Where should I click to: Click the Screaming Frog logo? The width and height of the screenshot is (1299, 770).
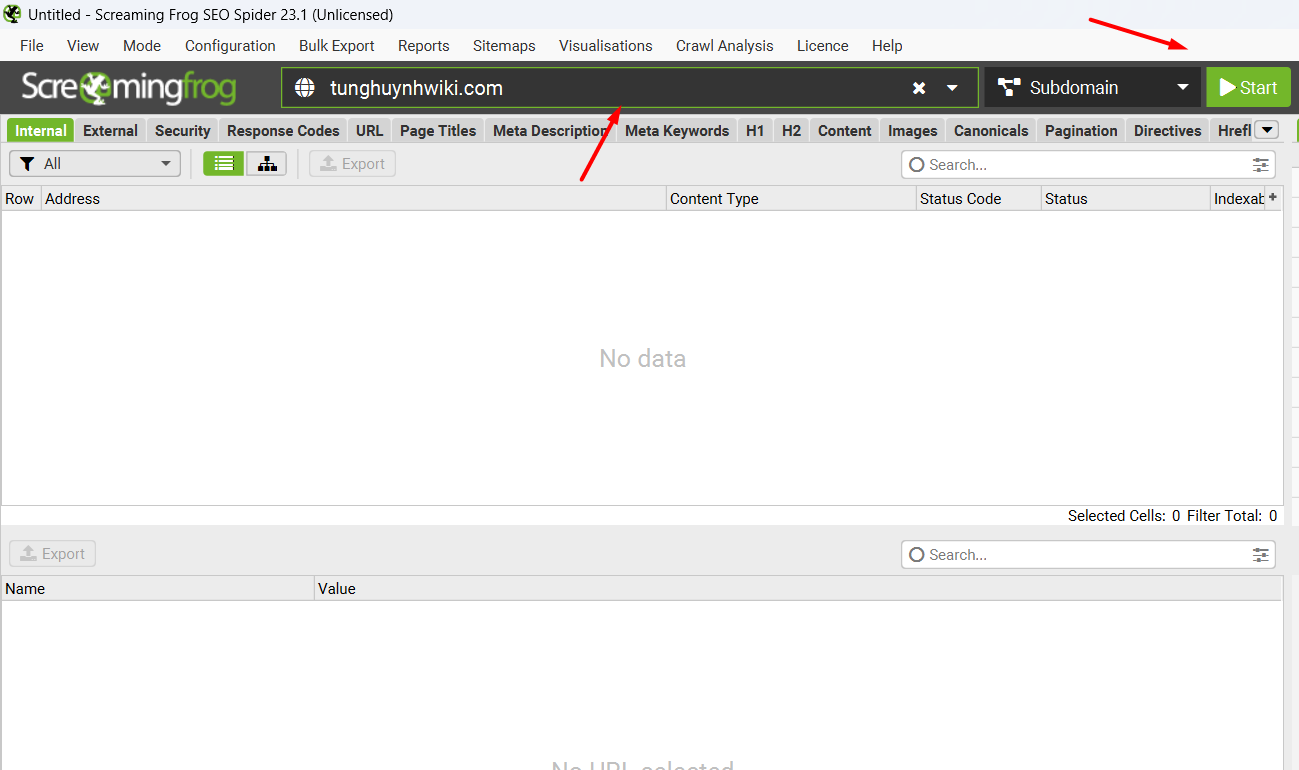point(128,88)
